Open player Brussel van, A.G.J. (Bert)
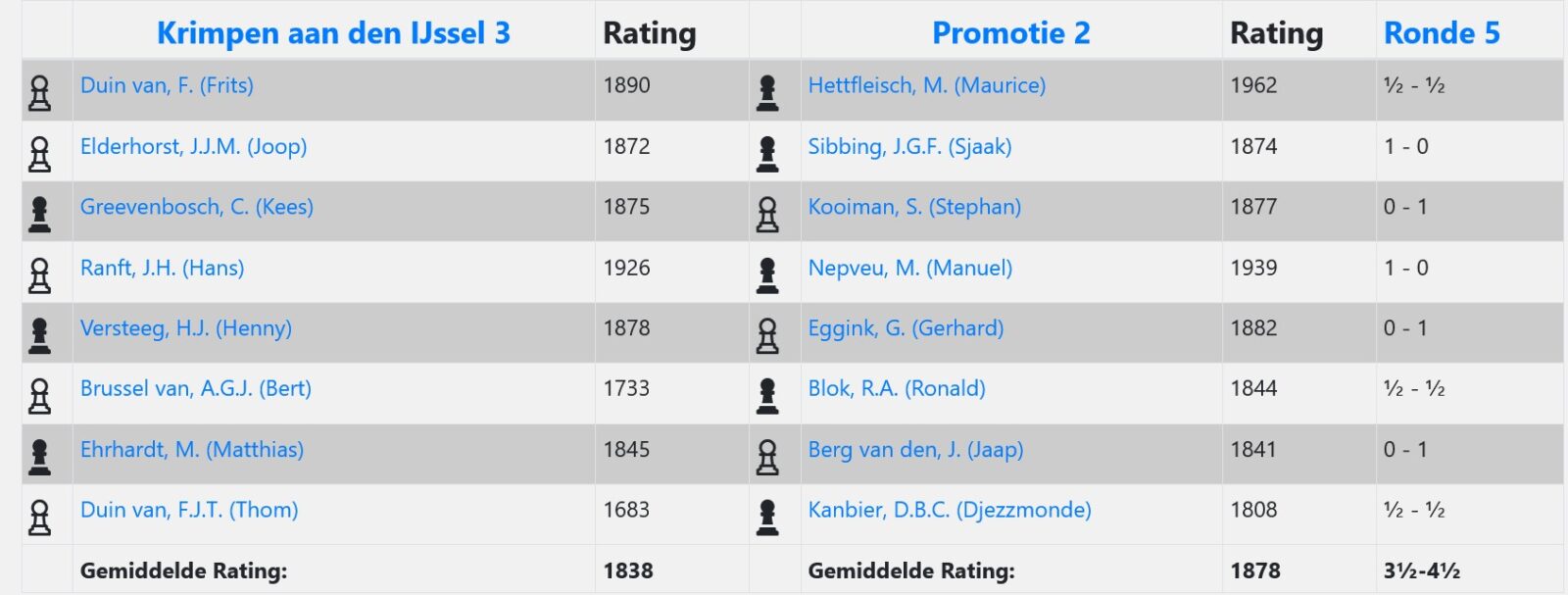The image size is (1568, 595). [x=196, y=388]
